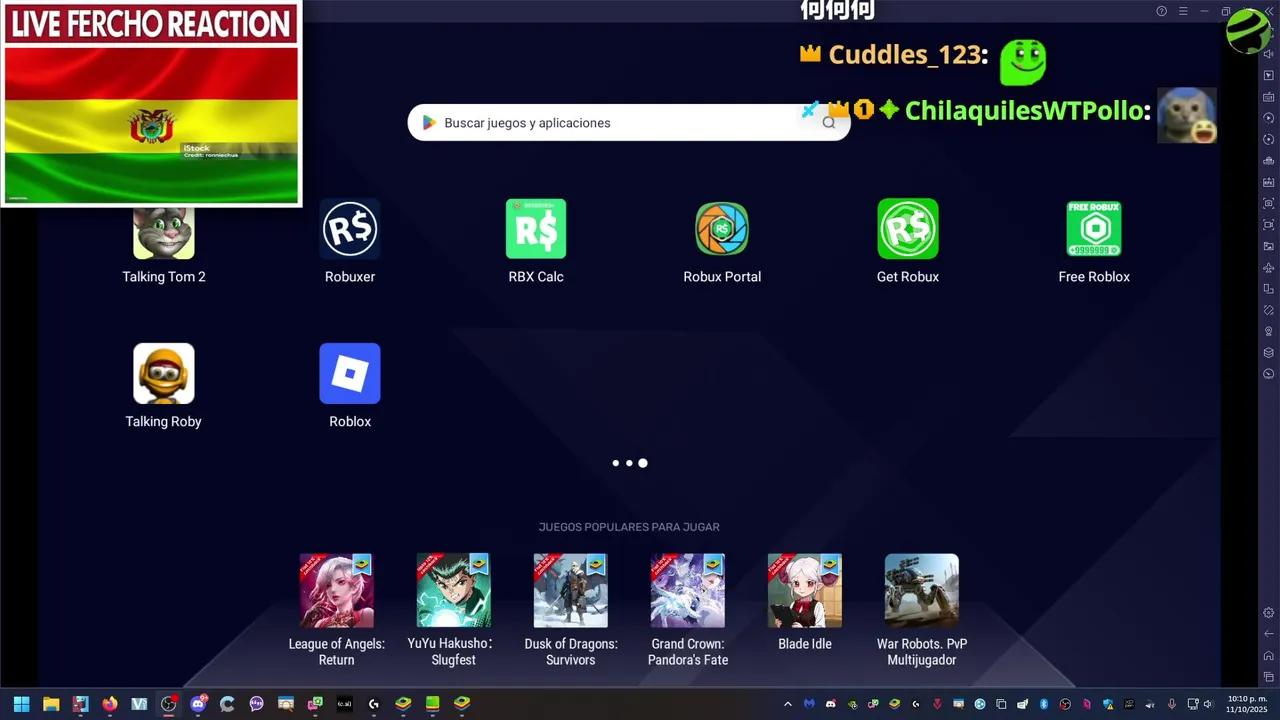The width and height of the screenshot is (1280, 720).
Task: Open Firefox from the taskbar
Action: pos(110,704)
